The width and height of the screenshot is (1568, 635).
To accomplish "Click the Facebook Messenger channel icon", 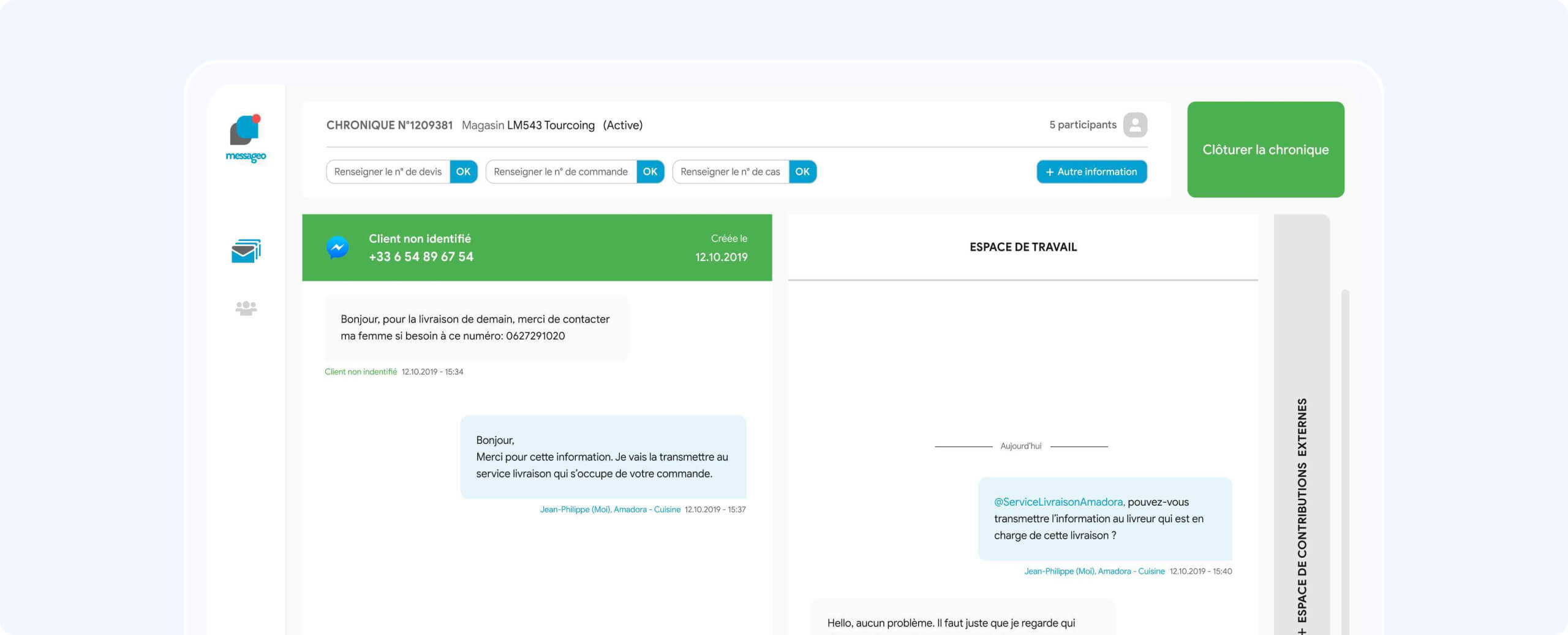I will [x=337, y=247].
